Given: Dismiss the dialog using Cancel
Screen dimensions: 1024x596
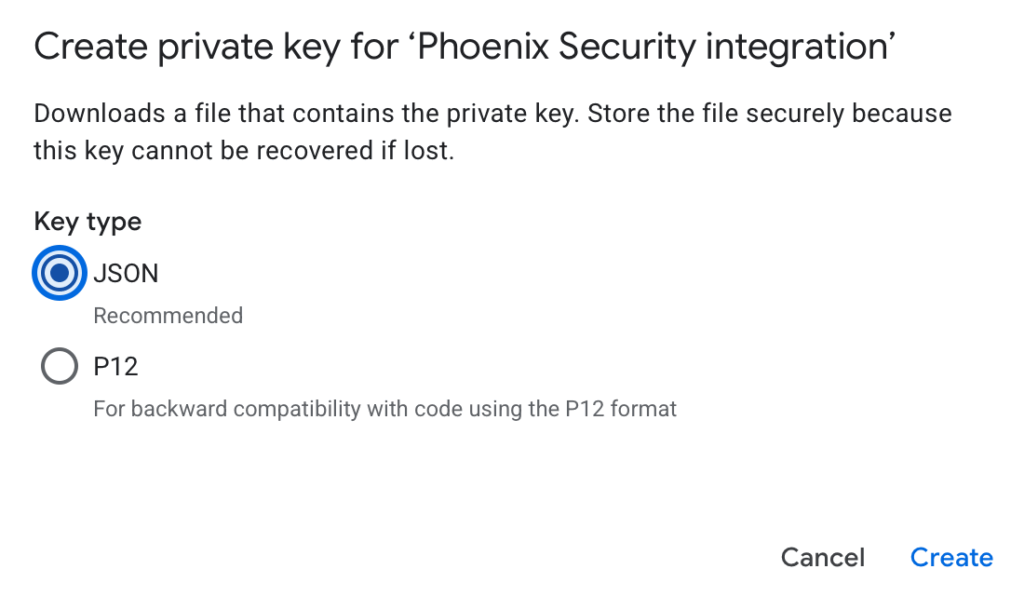Looking at the screenshot, I should coord(823,557).
